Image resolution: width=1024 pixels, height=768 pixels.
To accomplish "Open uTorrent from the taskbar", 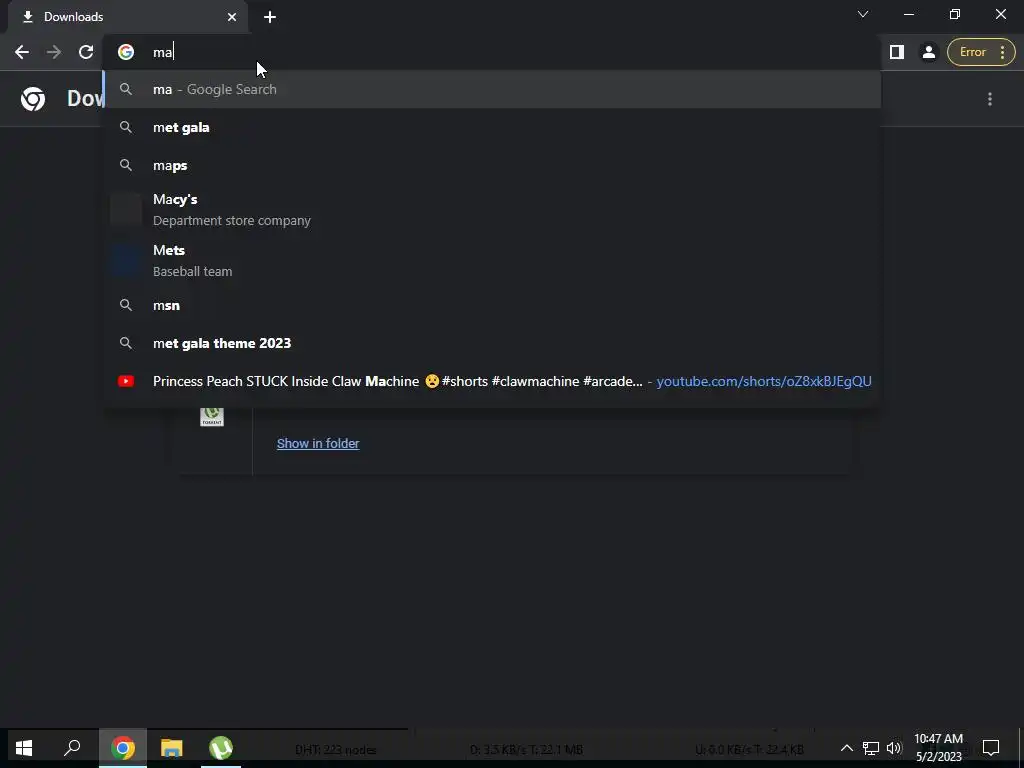I will (221, 748).
